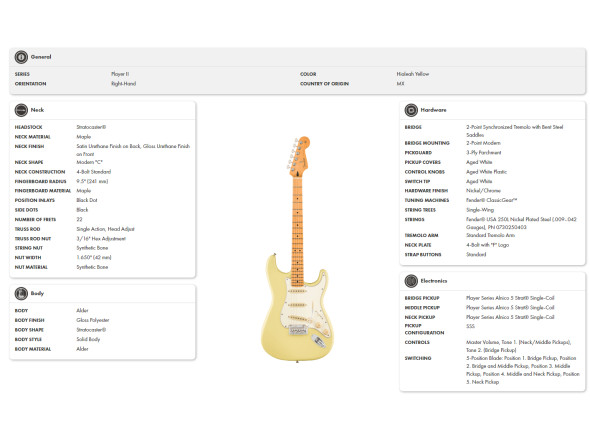Click the 'General' section heading
The height and width of the screenshot is (434, 590).
point(41,57)
